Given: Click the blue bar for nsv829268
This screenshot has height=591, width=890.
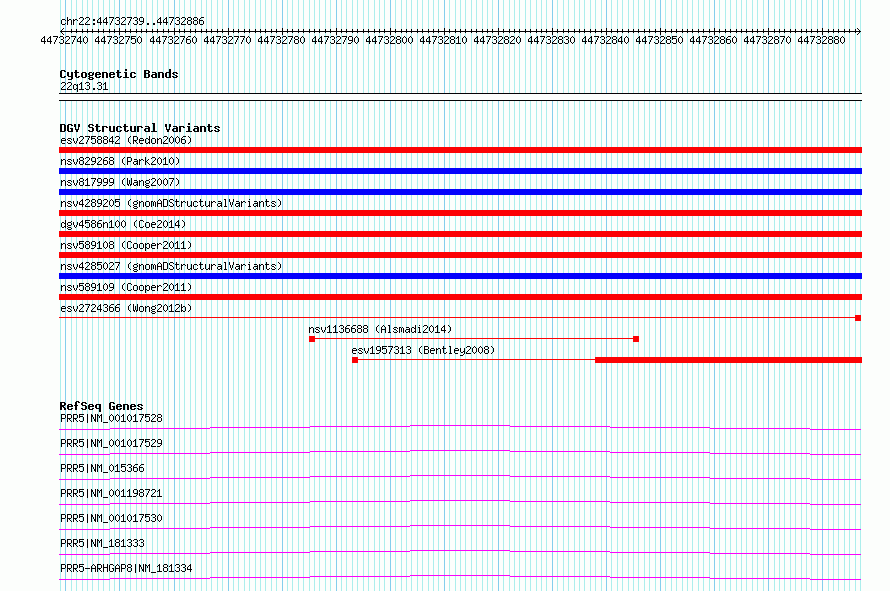Looking at the screenshot, I should tap(460, 171).
